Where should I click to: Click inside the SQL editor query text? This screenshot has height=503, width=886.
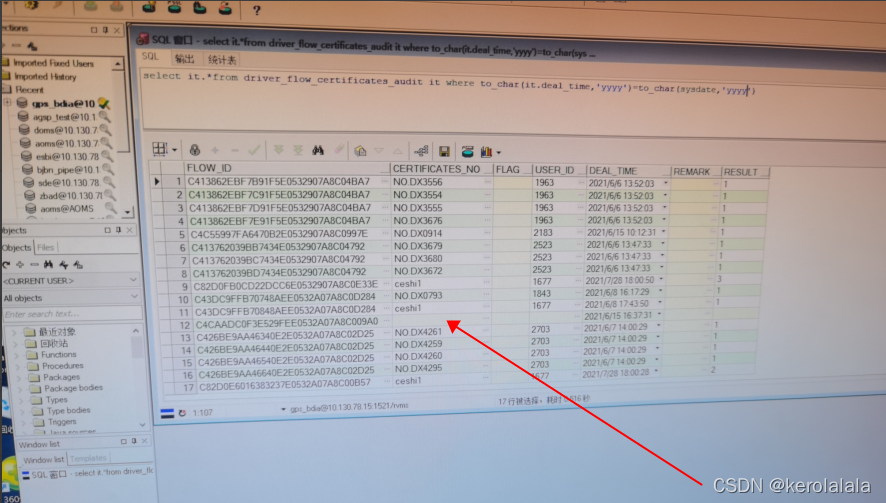(x=449, y=84)
